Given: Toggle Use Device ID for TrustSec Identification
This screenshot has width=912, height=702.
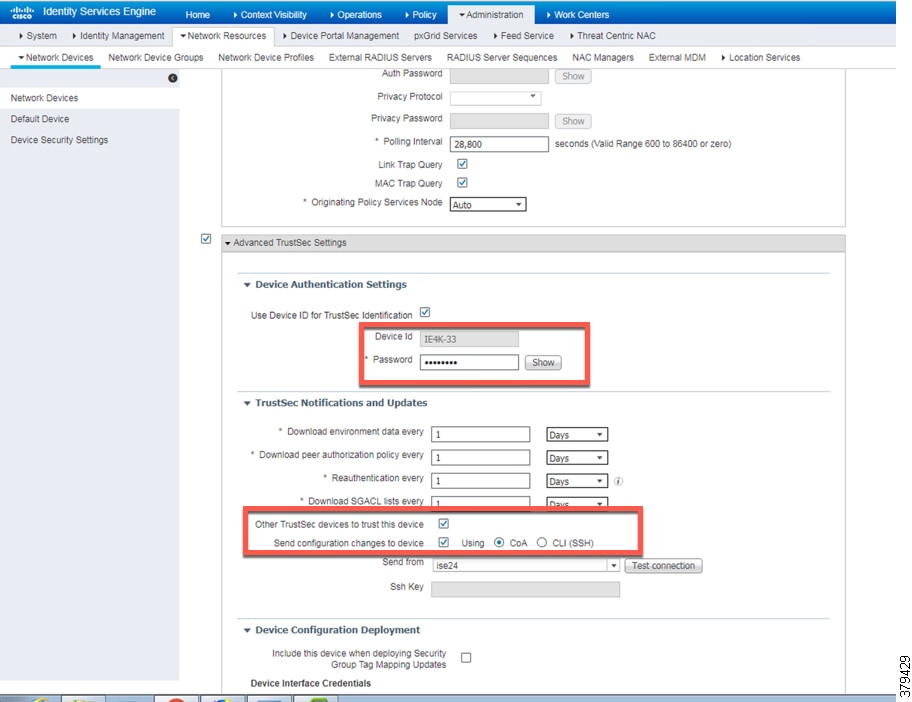Looking at the screenshot, I should pos(425,312).
